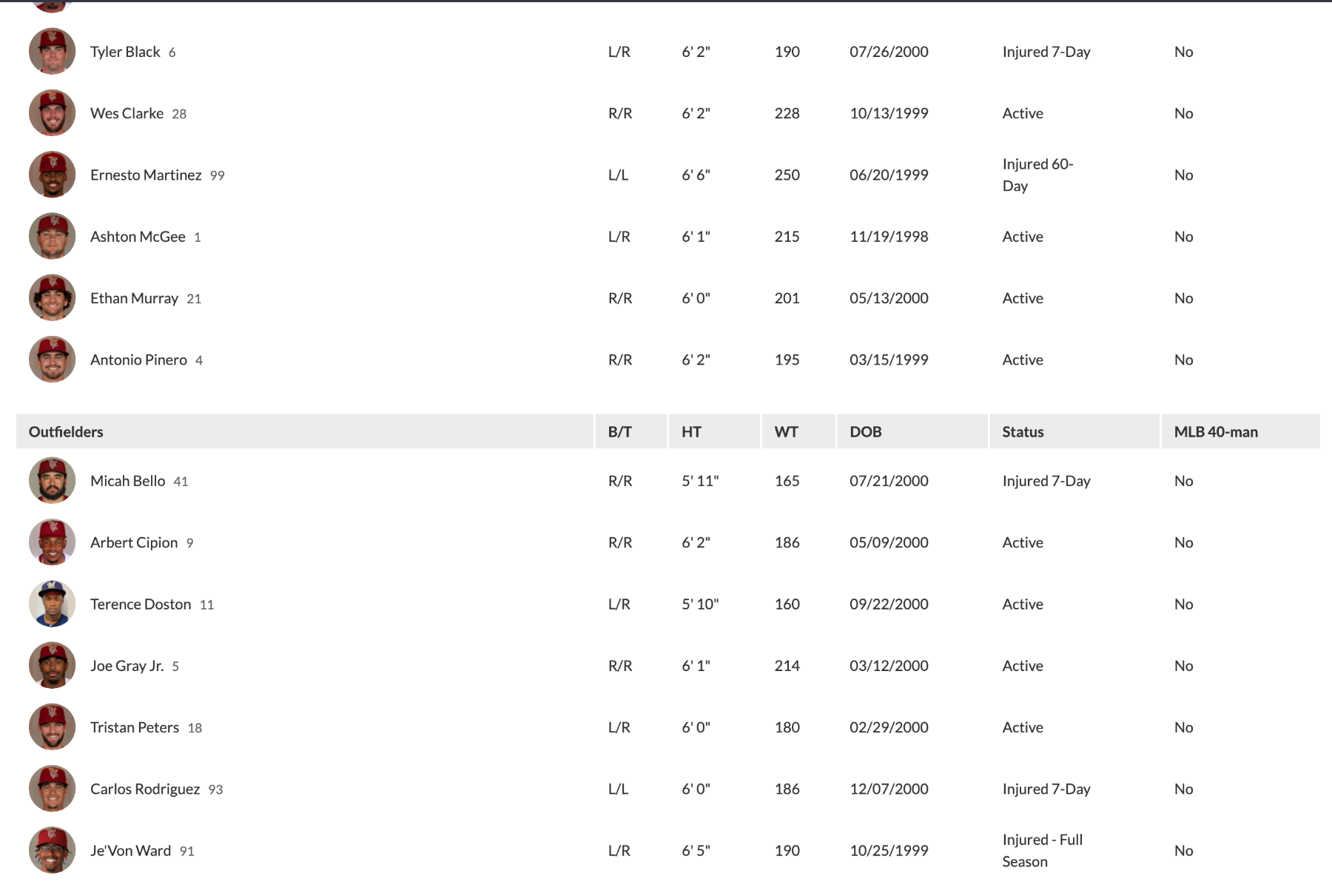The height and width of the screenshot is (896, 1332).
Task: Open Tyler Black's player profile link
Action: (125, 52)
